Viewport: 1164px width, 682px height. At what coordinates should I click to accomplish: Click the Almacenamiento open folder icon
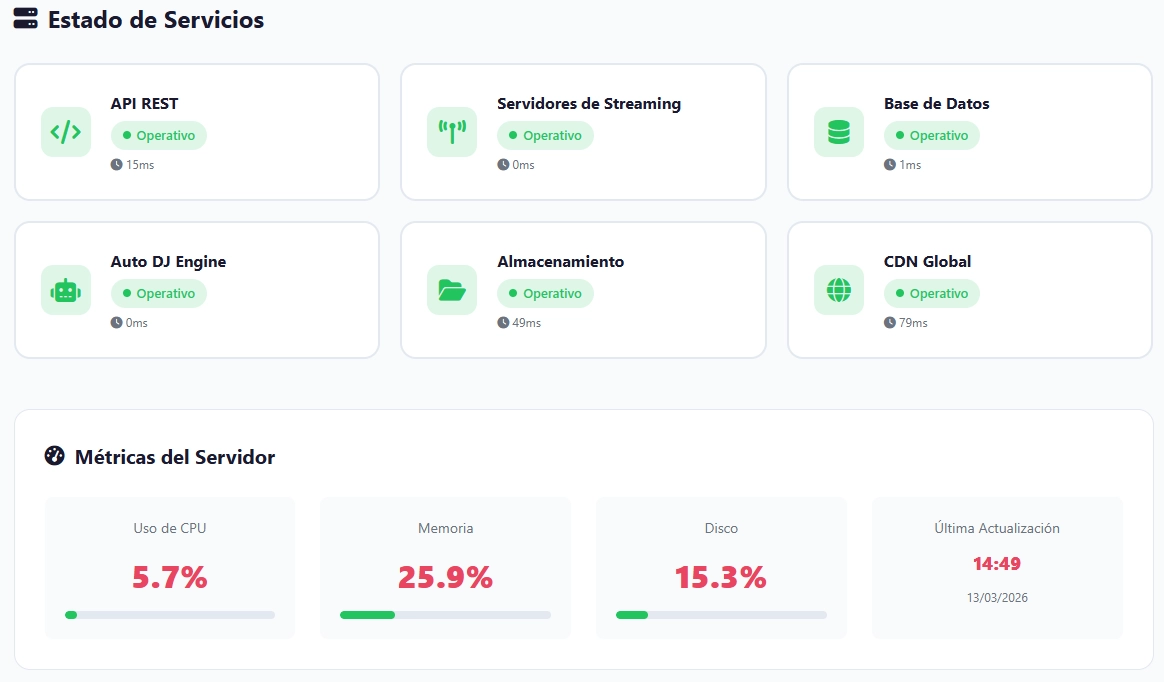click(x=452, y=290)
